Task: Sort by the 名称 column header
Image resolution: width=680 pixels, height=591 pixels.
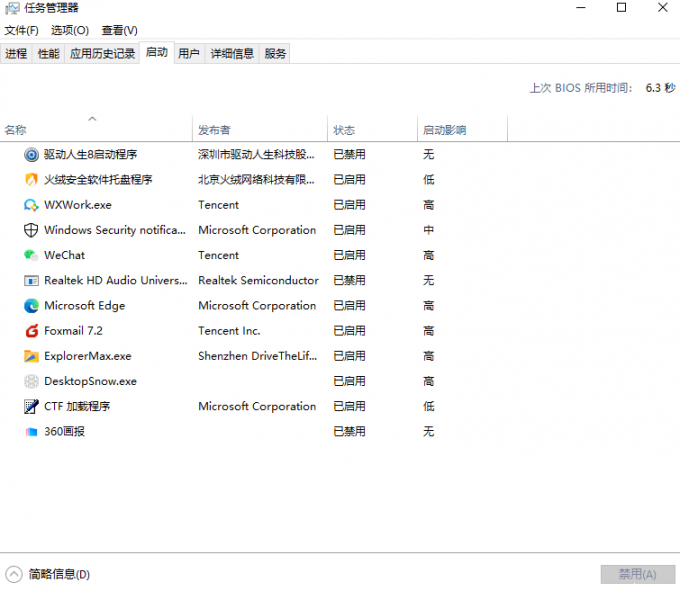Action: click(96, 129)
